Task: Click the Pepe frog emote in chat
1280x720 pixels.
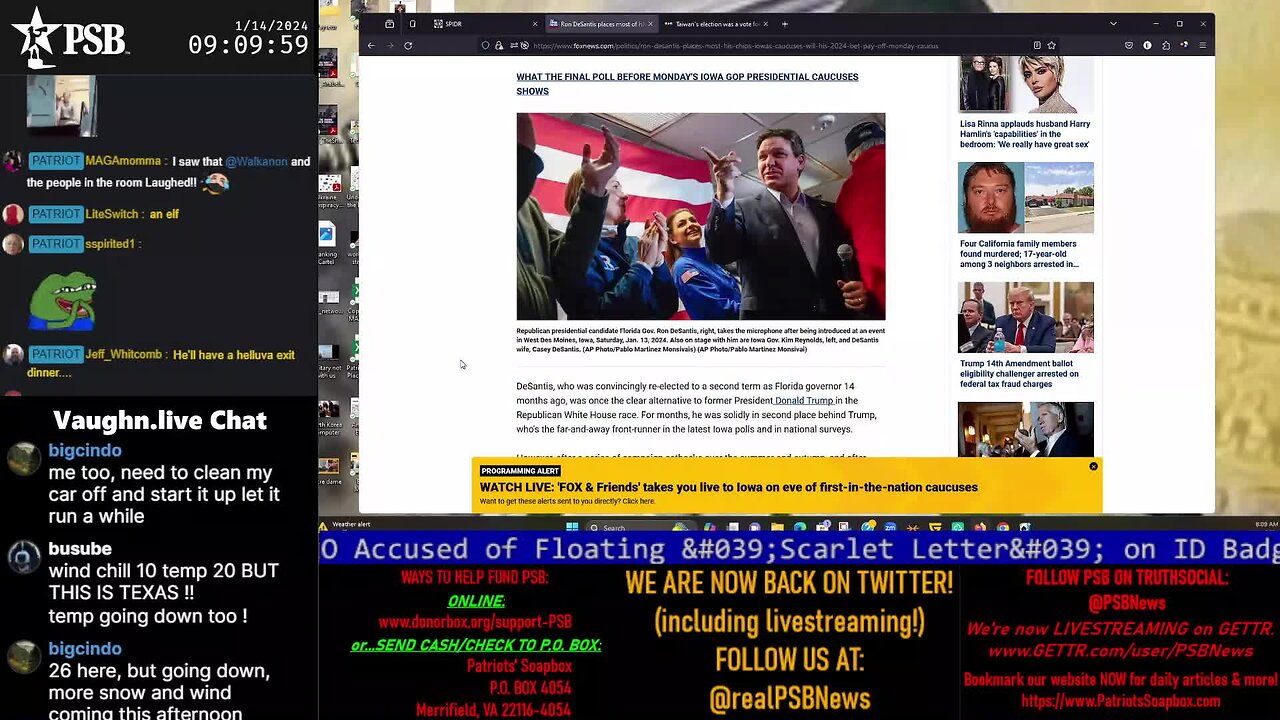Action: pos(62,300)
